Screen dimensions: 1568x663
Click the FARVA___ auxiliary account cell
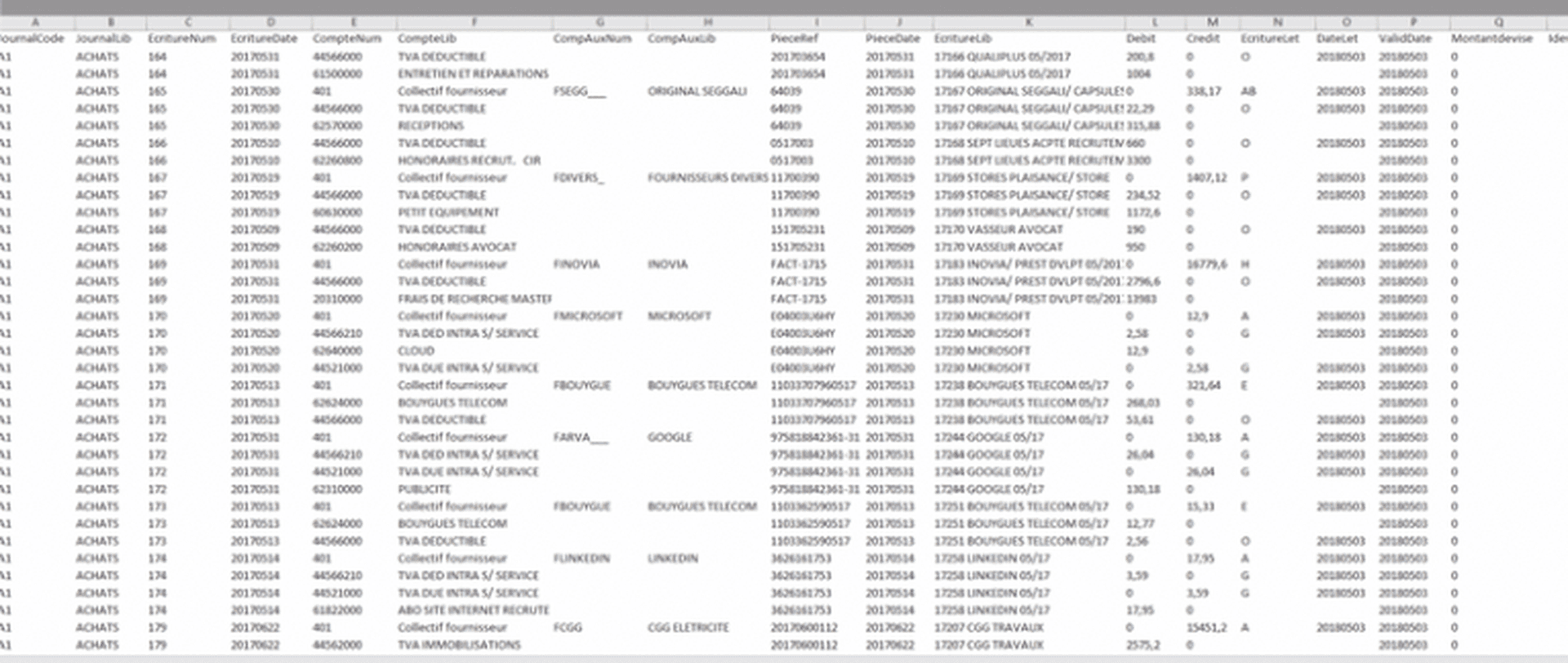[x=581, y=437]
